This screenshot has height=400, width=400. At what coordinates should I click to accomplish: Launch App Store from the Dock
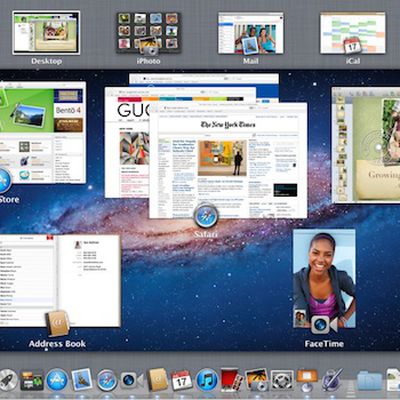click(57, 380)
